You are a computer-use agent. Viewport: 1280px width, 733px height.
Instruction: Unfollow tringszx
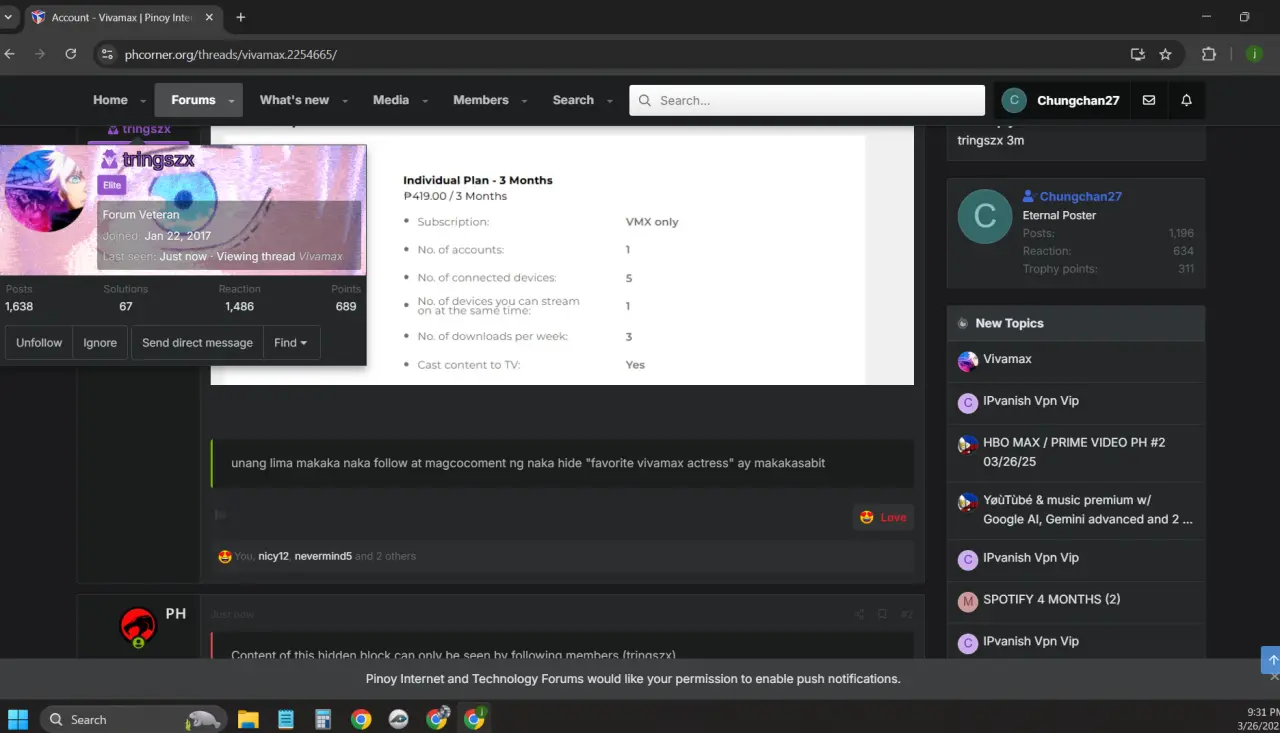pos(39,342)
